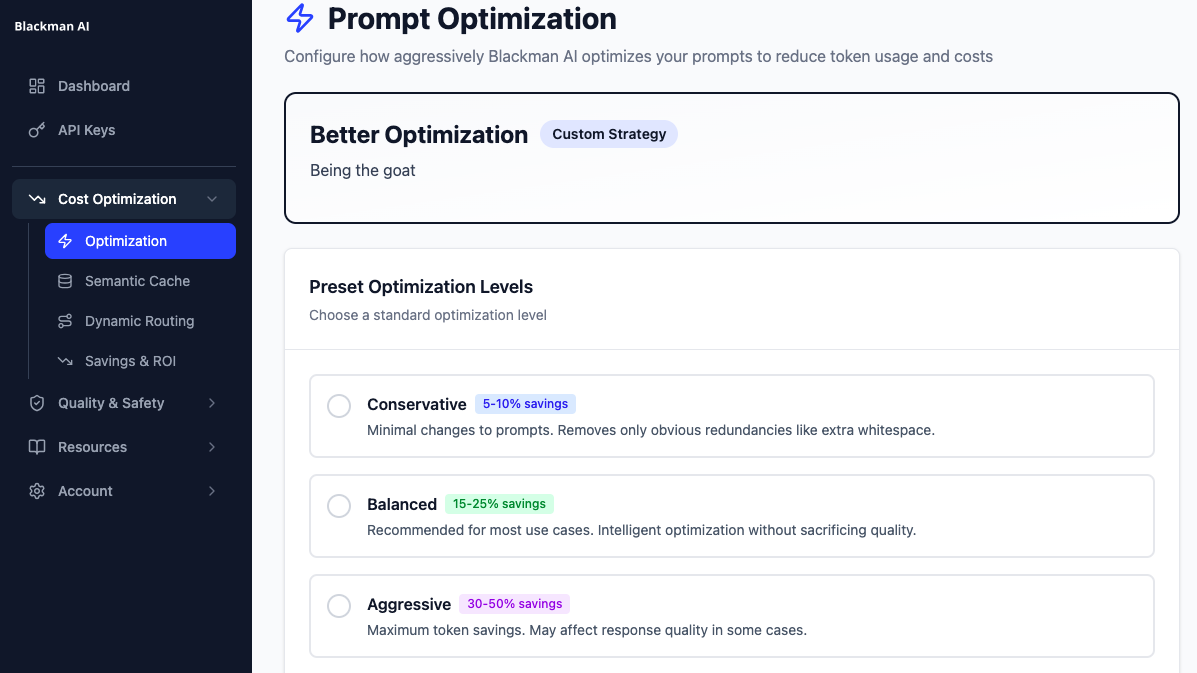Click the Blackman AI logo text
1197x673 pixels.
pos(51,26)
